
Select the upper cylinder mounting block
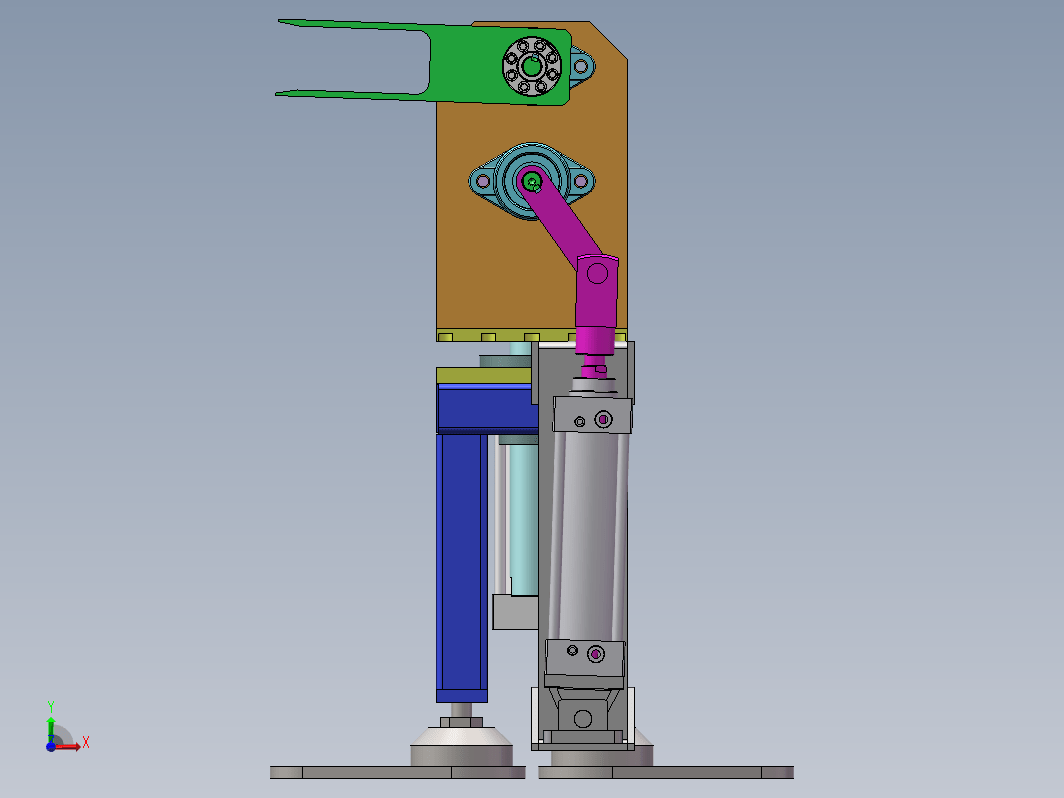592,415
